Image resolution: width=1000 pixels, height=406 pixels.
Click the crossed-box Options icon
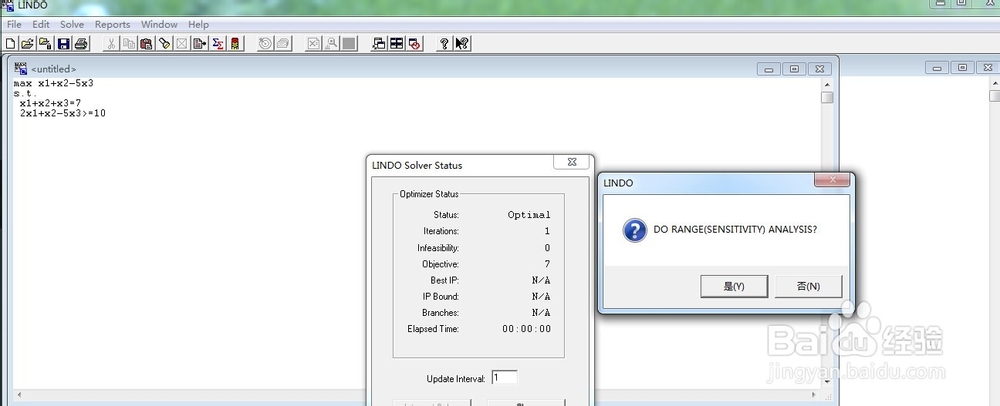click(182, 43)
